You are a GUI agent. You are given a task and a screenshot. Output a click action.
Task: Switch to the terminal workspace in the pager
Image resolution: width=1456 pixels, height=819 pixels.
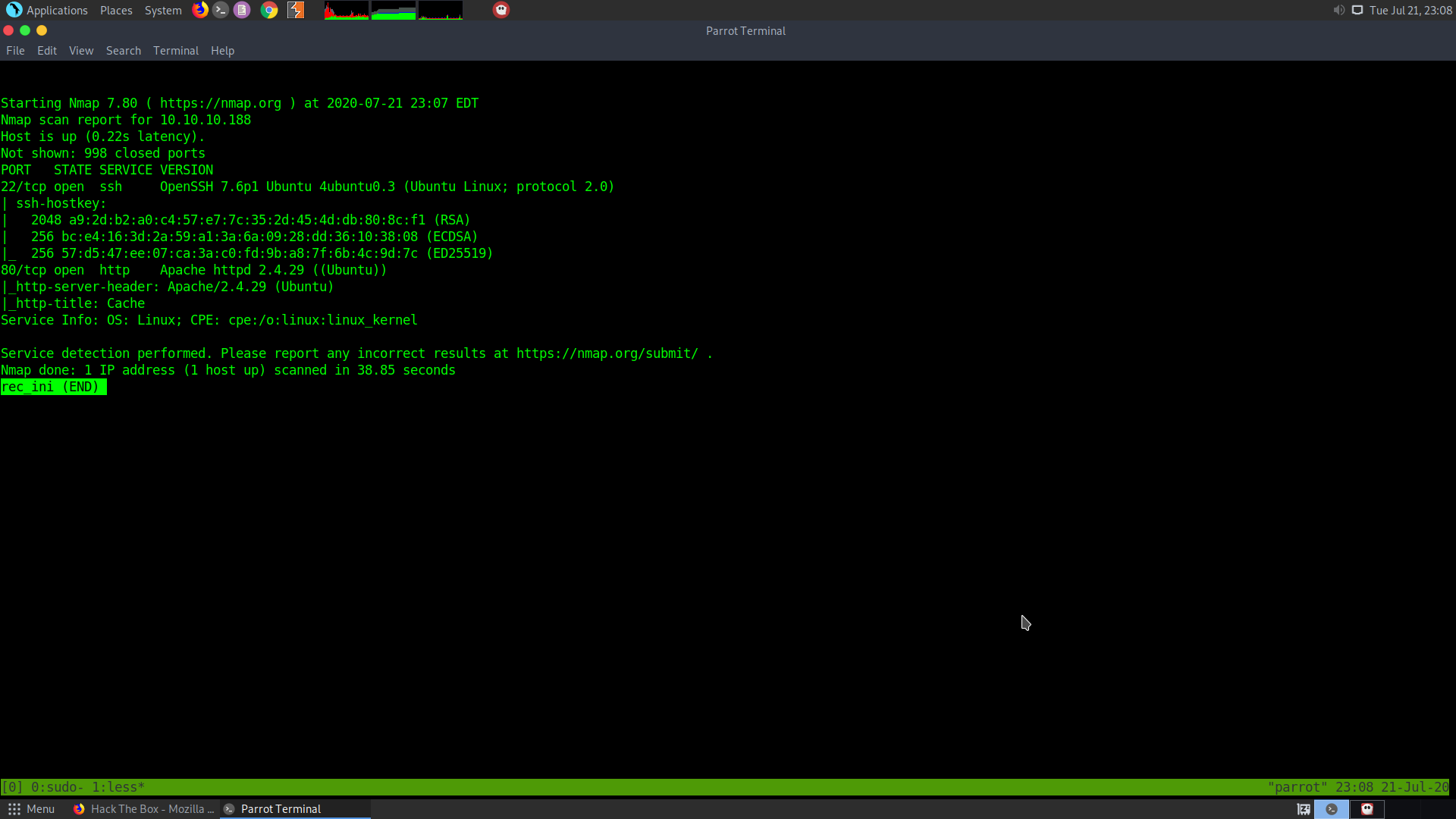point(1332,809)
